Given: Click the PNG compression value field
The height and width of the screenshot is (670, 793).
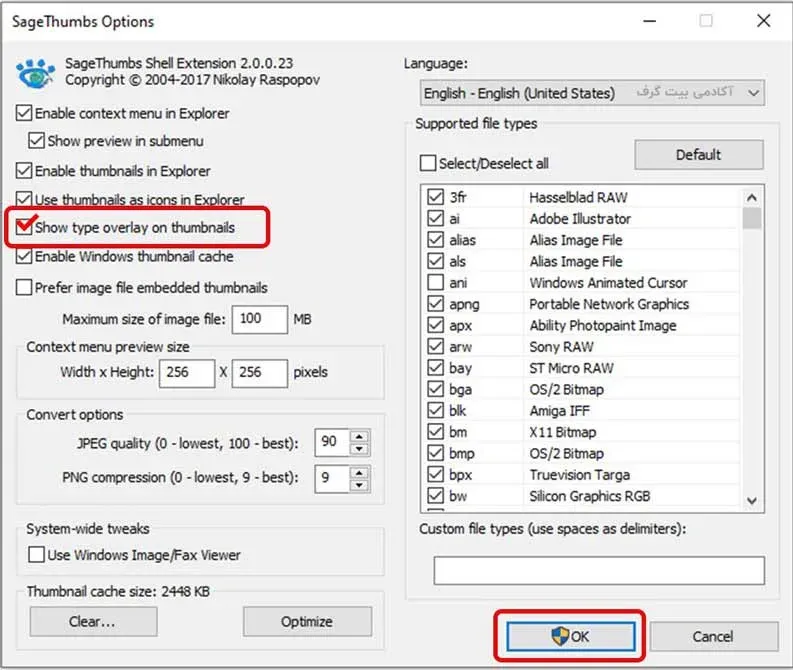Looking at the screenshot, I should tap(332, 479).
